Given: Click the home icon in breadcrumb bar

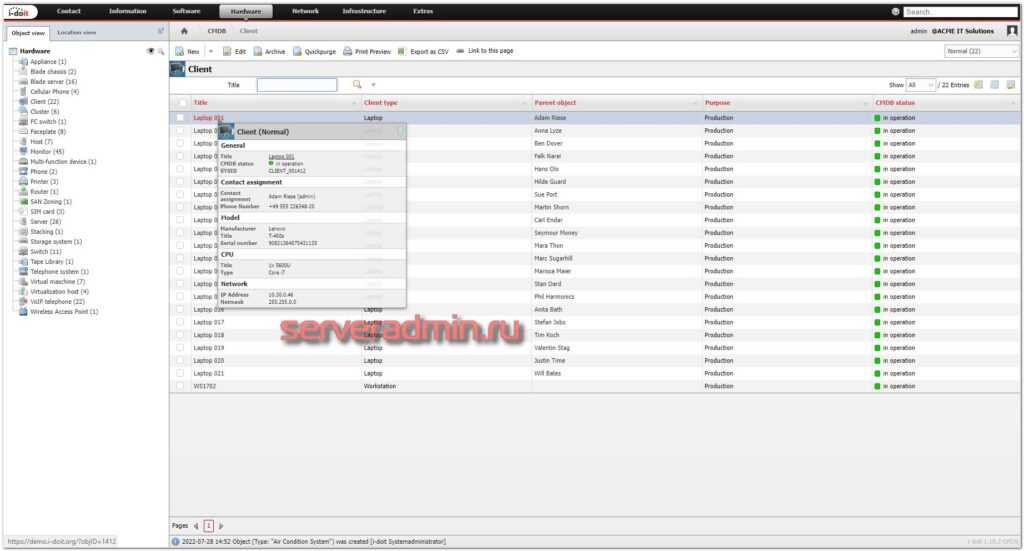Looking at the screenshot, I should (184, 31).
